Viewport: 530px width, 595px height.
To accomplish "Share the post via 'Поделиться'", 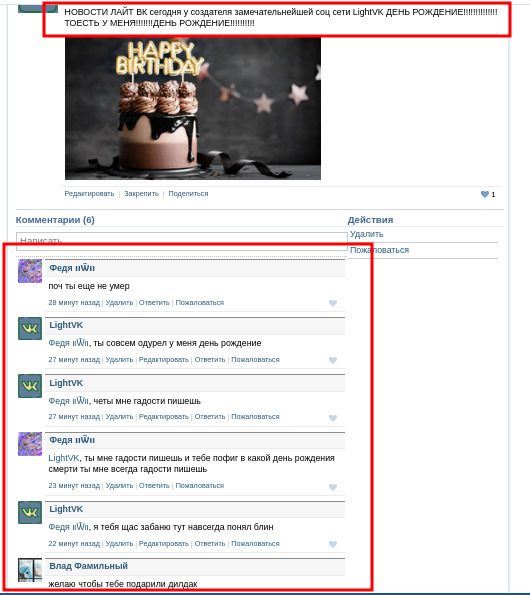I will click(x=188, y=194).
